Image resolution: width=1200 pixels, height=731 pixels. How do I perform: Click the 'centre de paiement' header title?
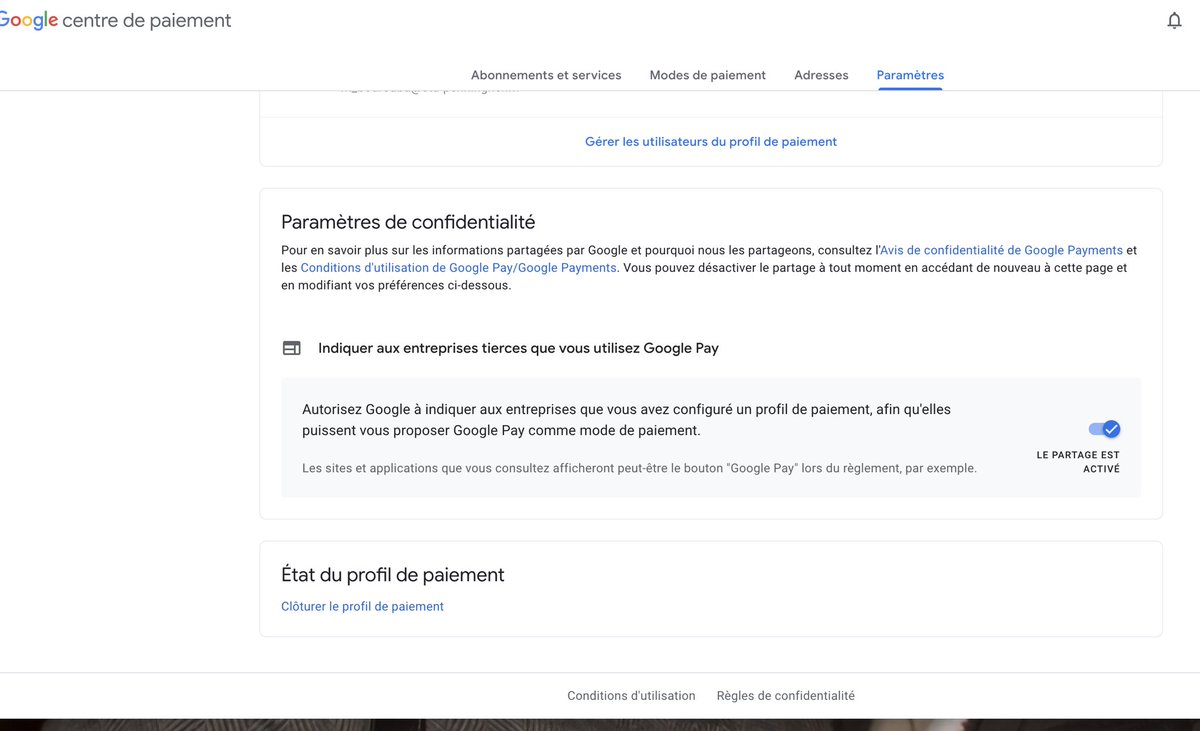click(147, 21)
